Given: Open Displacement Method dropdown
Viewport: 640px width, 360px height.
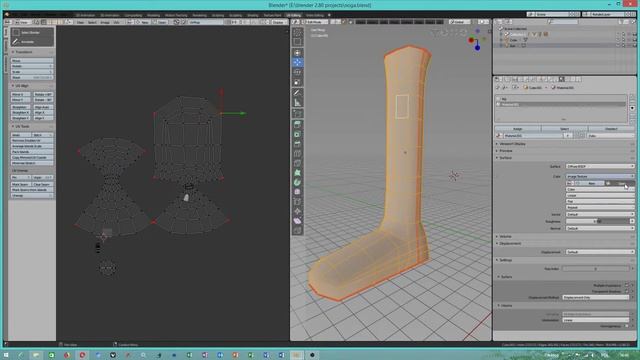Looking at the screenshot, I should tap(596, 298).
